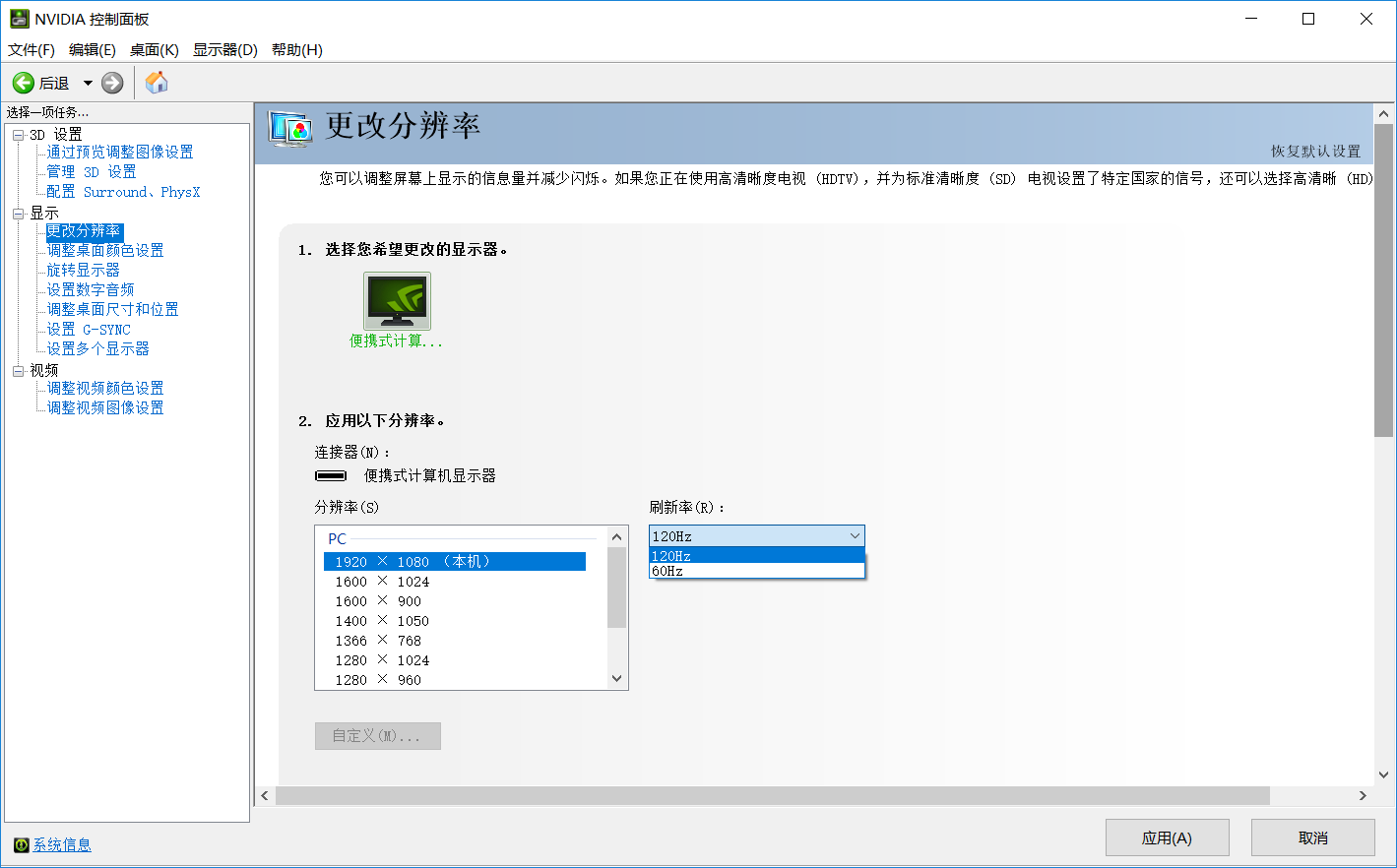Select 更改分辨率 in the task tree
The width and height of the screenshot is (1397, 868).
84,231
